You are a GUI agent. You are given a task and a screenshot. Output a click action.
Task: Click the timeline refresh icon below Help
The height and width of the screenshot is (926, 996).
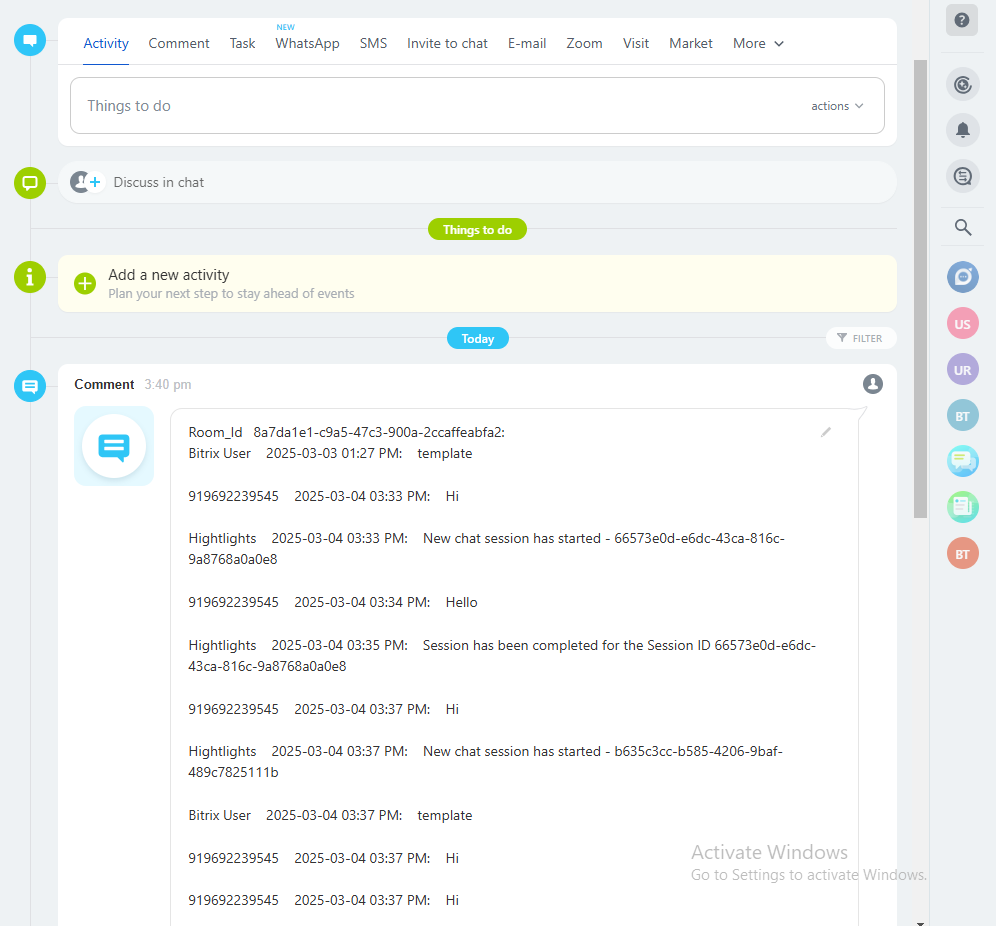pos(962,84)
